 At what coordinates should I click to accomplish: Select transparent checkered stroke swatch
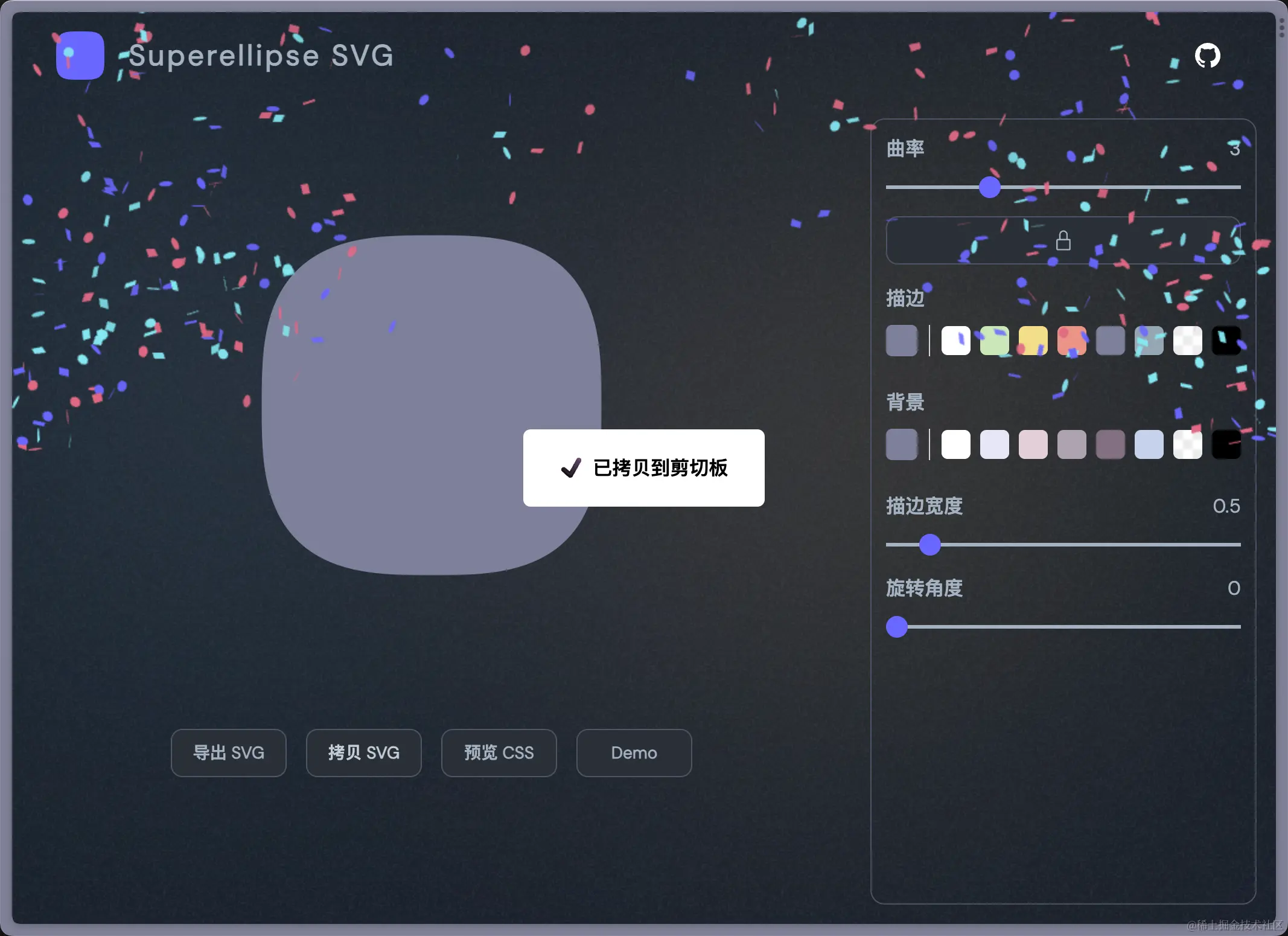[1187, 341]
